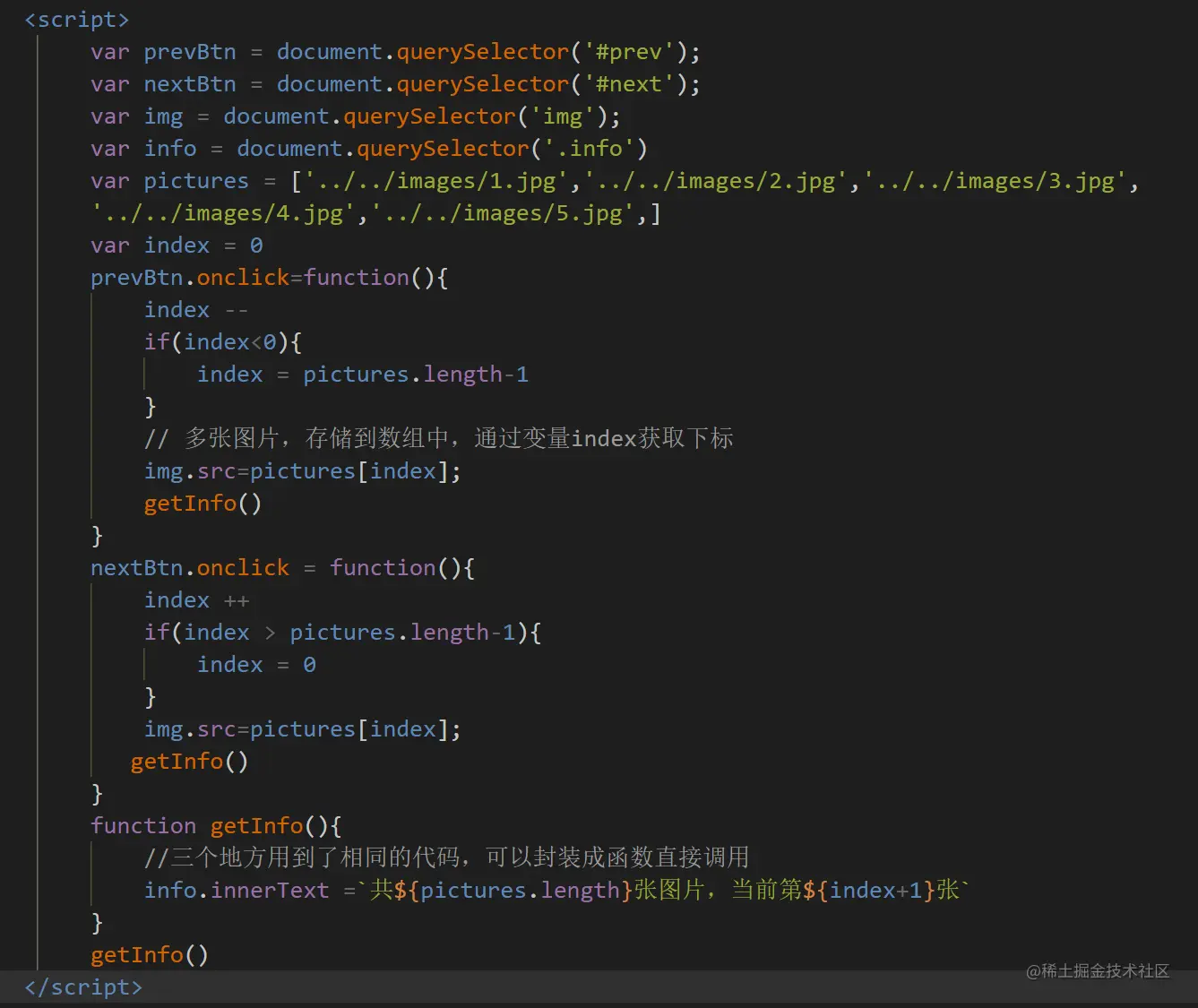
Task: Select the if(index<0) condition
Action: coord(222,341)
